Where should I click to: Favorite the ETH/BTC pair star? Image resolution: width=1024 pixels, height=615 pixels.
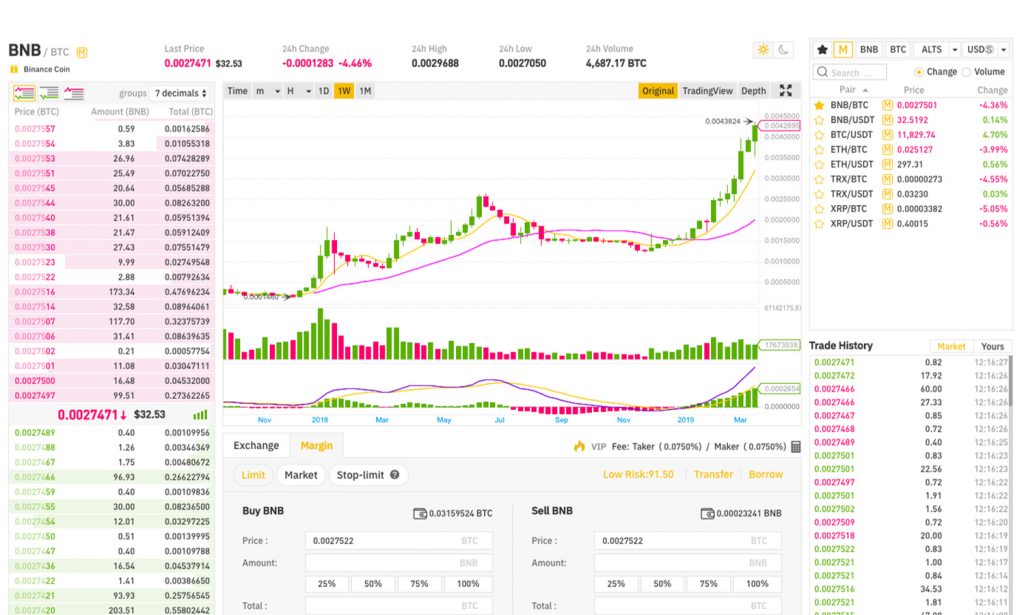pos(819,150)
